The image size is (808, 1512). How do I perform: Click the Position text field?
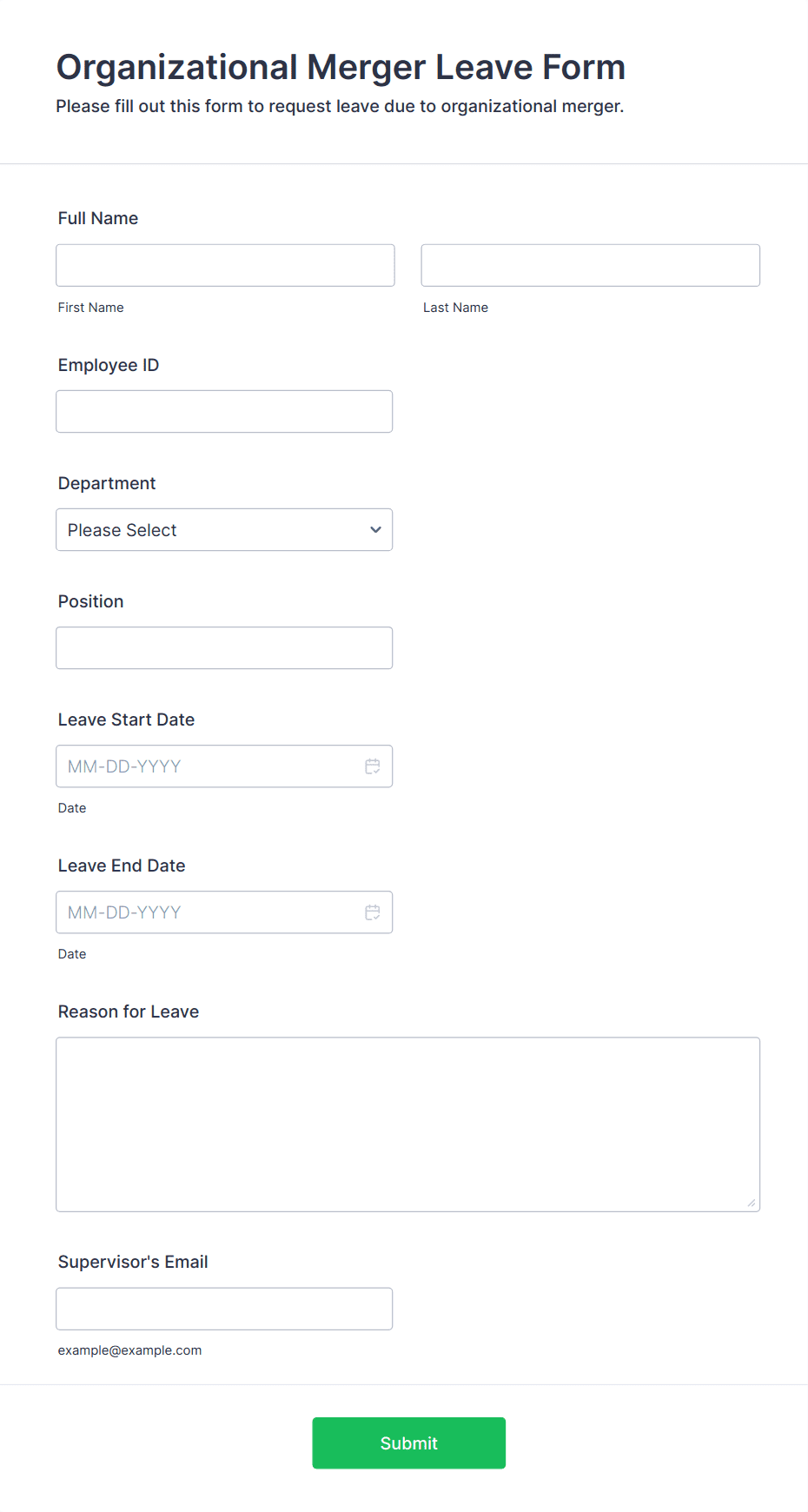pyautogui.click(x=224, y=647)
